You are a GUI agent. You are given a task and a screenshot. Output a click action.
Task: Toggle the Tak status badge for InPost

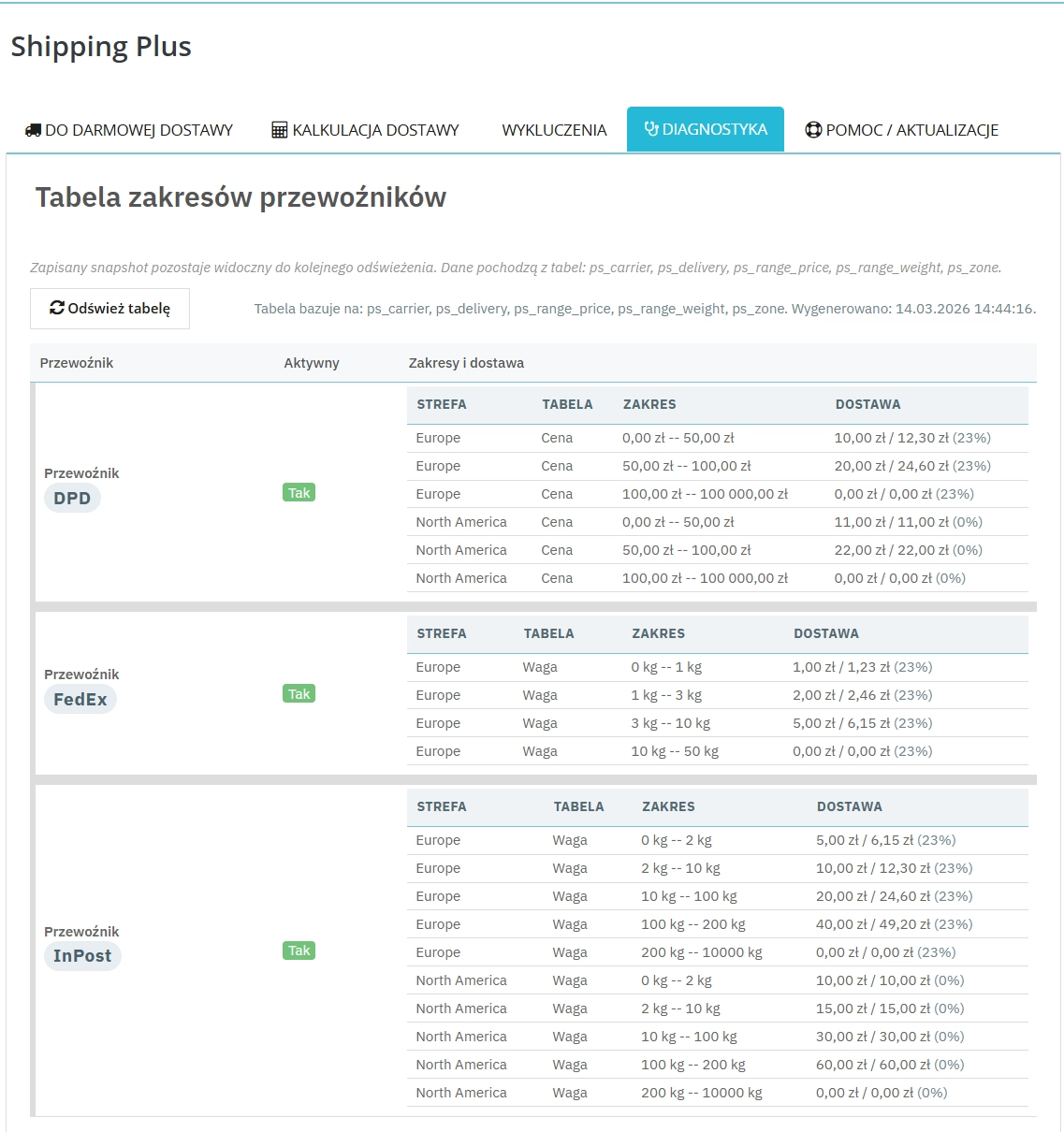pos(299,951)
